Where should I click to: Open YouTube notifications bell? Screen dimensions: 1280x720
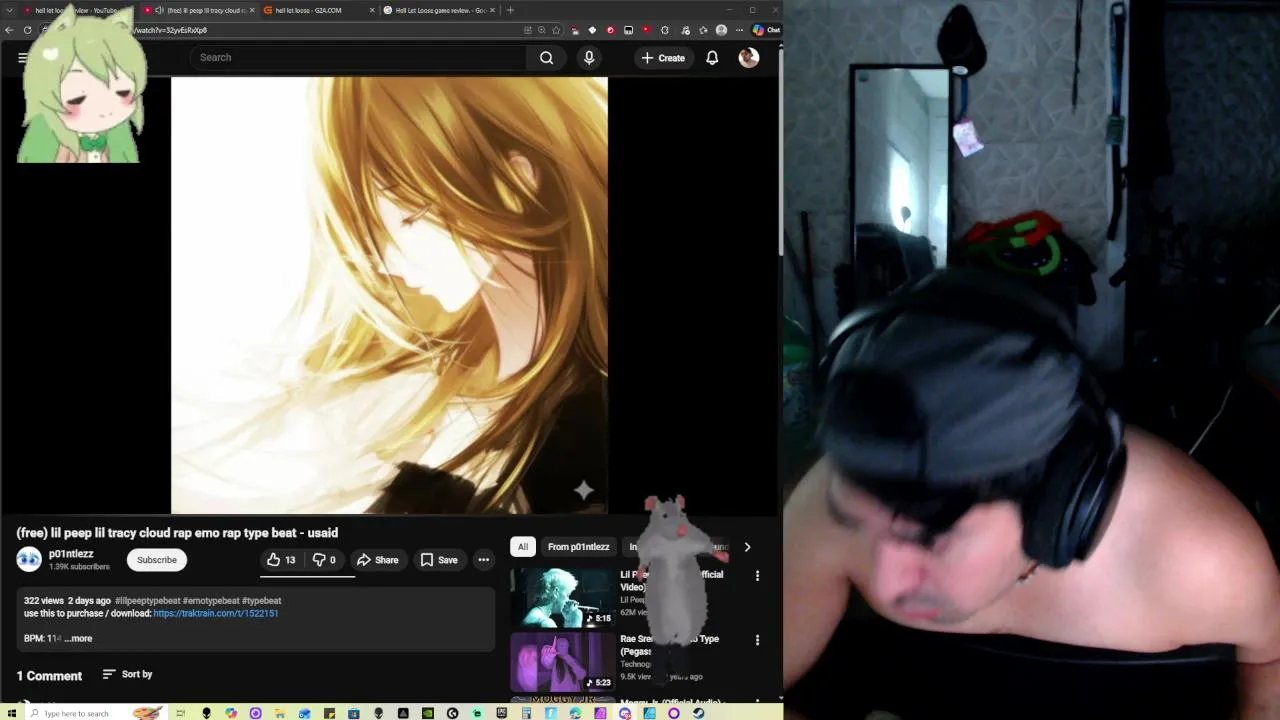point(712,58)
